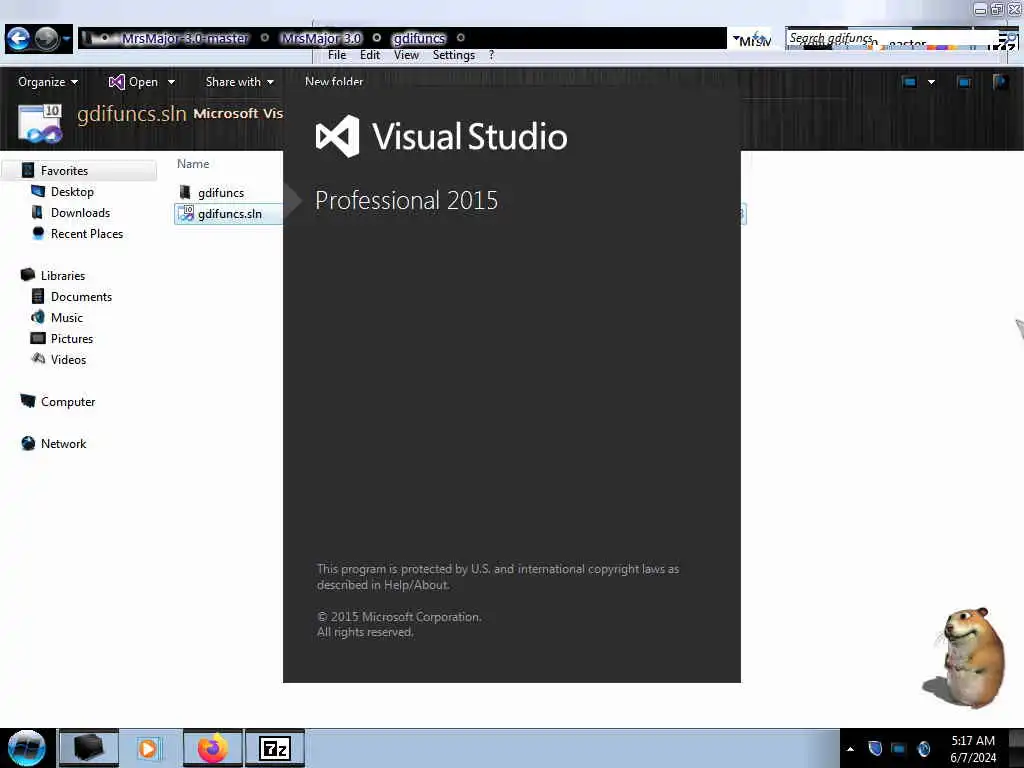The height and width of the screenshot is (768, 1024).
Task: Click the Change your view icon
Action: (x=909, y=82)
